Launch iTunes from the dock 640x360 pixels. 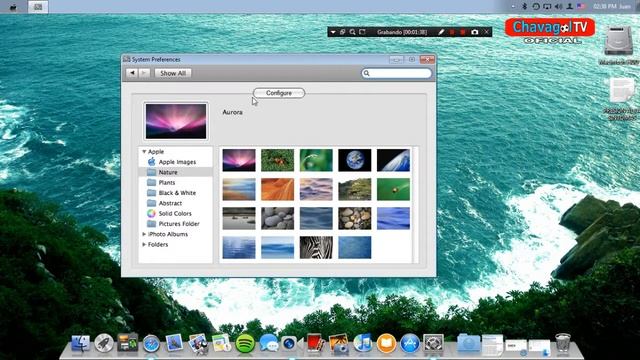[362, 343]
